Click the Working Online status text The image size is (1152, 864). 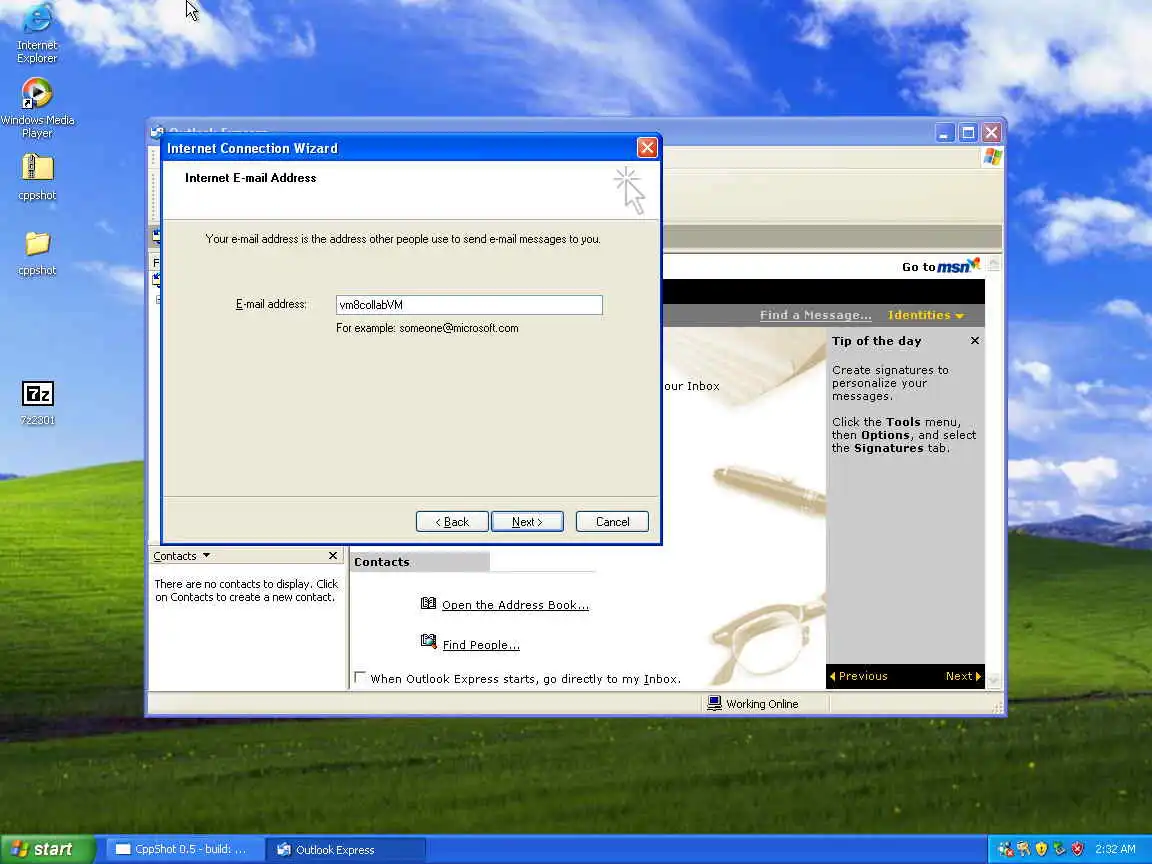(x=762, y=704)
